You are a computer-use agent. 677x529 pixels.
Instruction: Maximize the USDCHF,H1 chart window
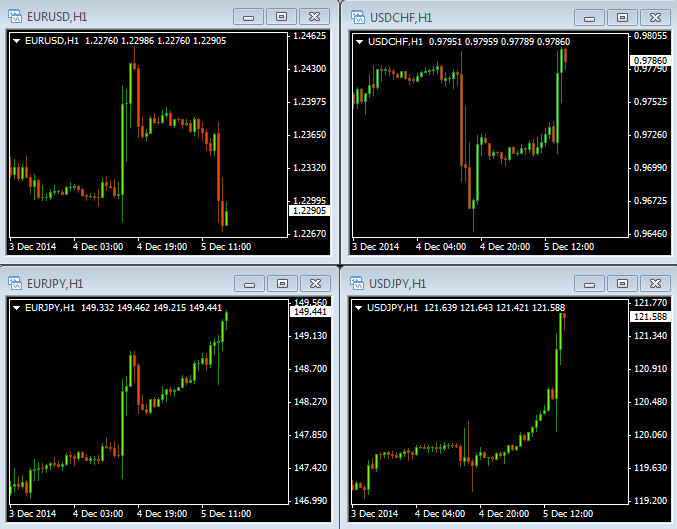point(622,18)
